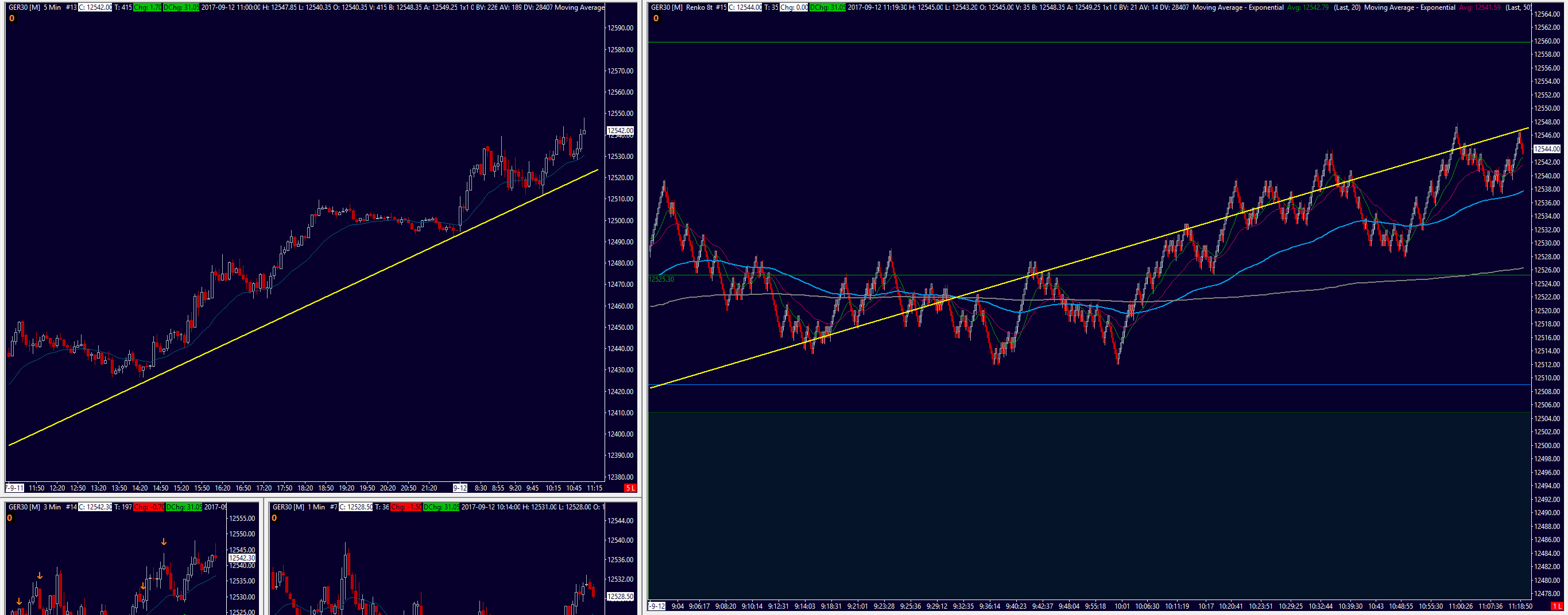Click the orange 0 position indicator in Renko chart

(x=656, y=18)
